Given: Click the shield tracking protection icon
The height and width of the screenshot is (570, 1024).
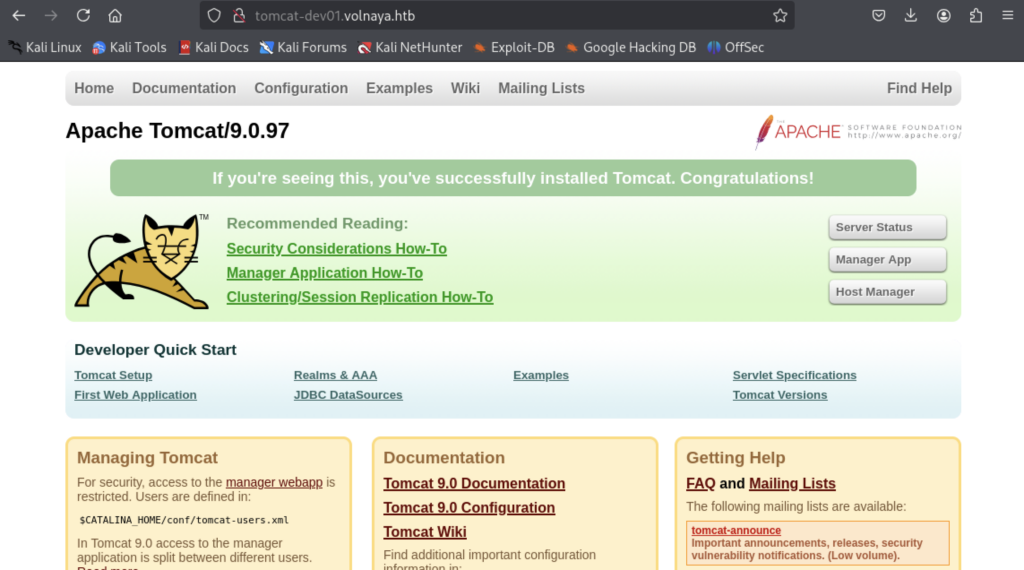Looking at the screenshot, I should coord(214,16).
